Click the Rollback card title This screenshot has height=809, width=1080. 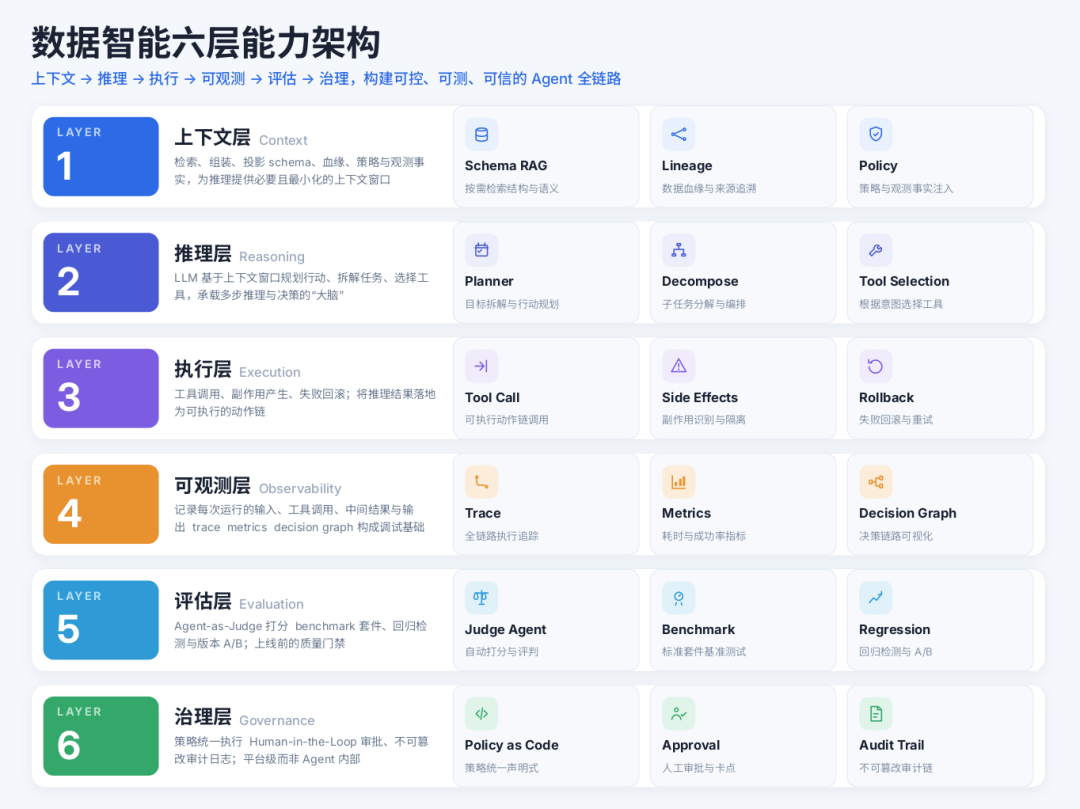pyautogui.click(x=886, y=397)
